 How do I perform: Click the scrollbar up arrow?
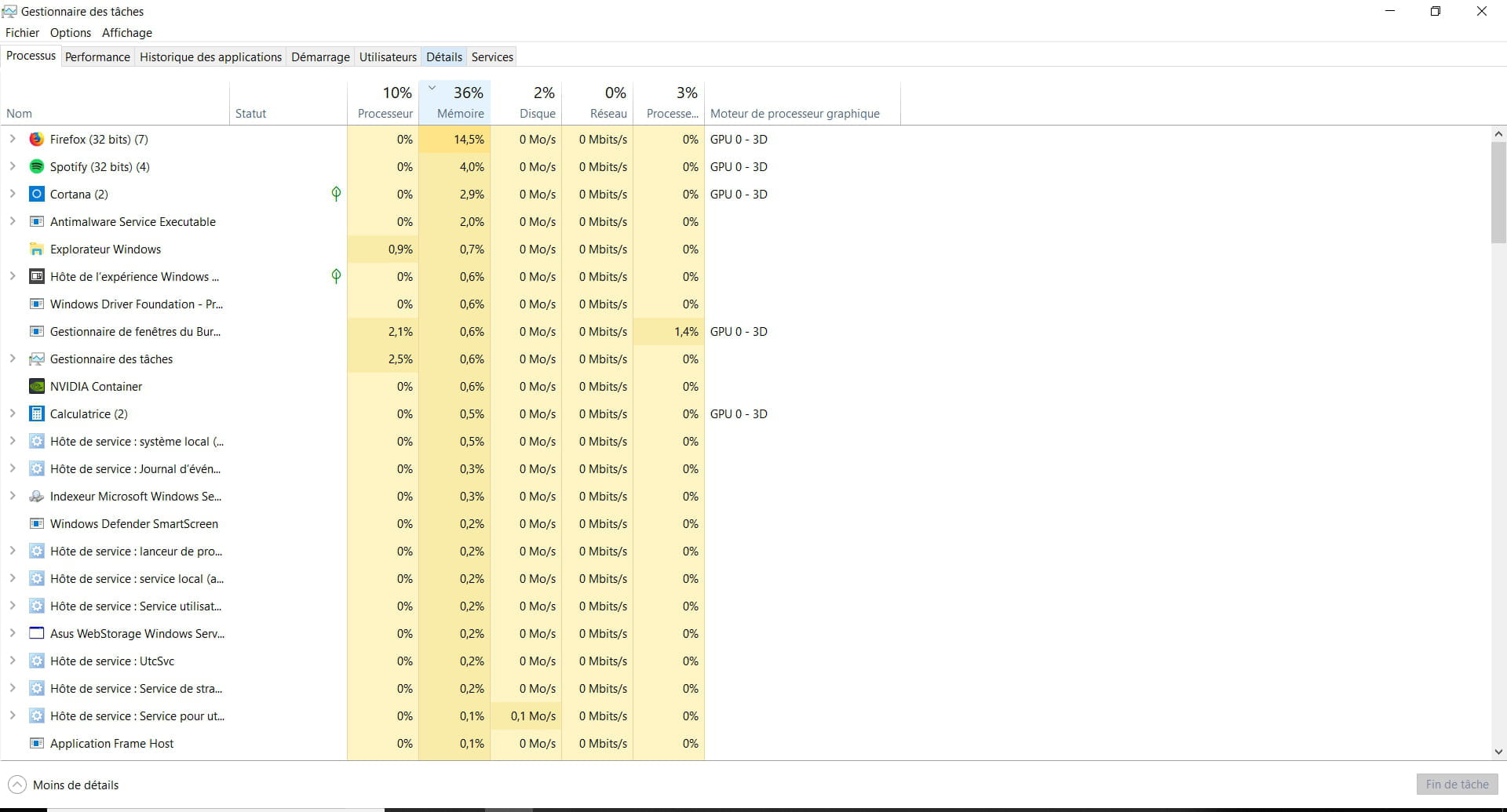tap(1498, 134)
